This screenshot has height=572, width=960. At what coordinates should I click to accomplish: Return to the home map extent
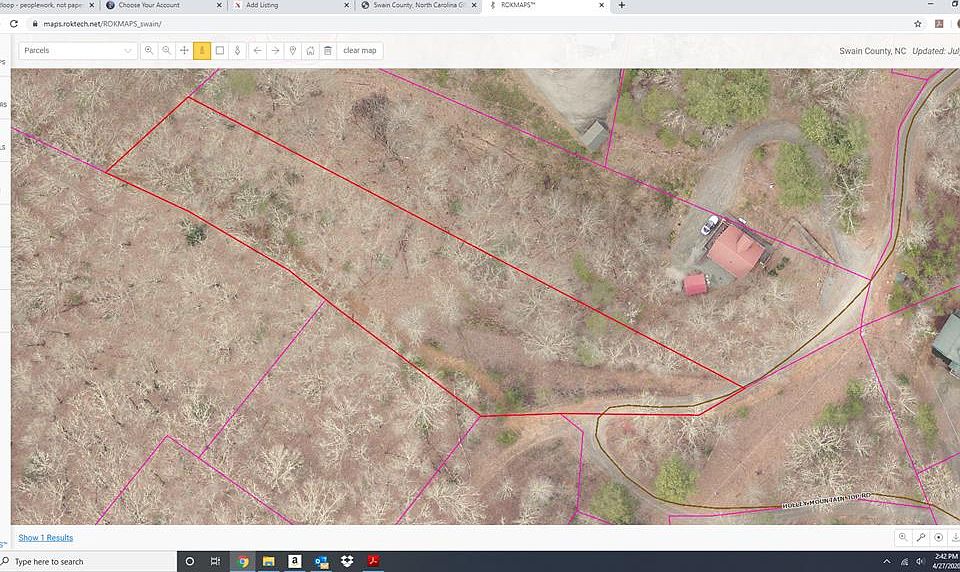pos(310,51)
